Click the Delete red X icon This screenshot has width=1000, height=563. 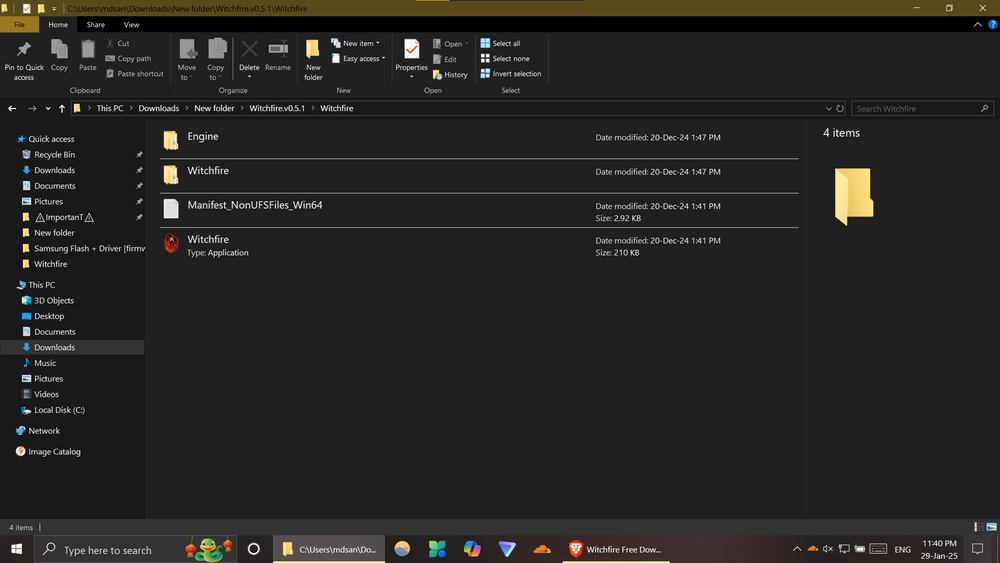pos(249,49)
